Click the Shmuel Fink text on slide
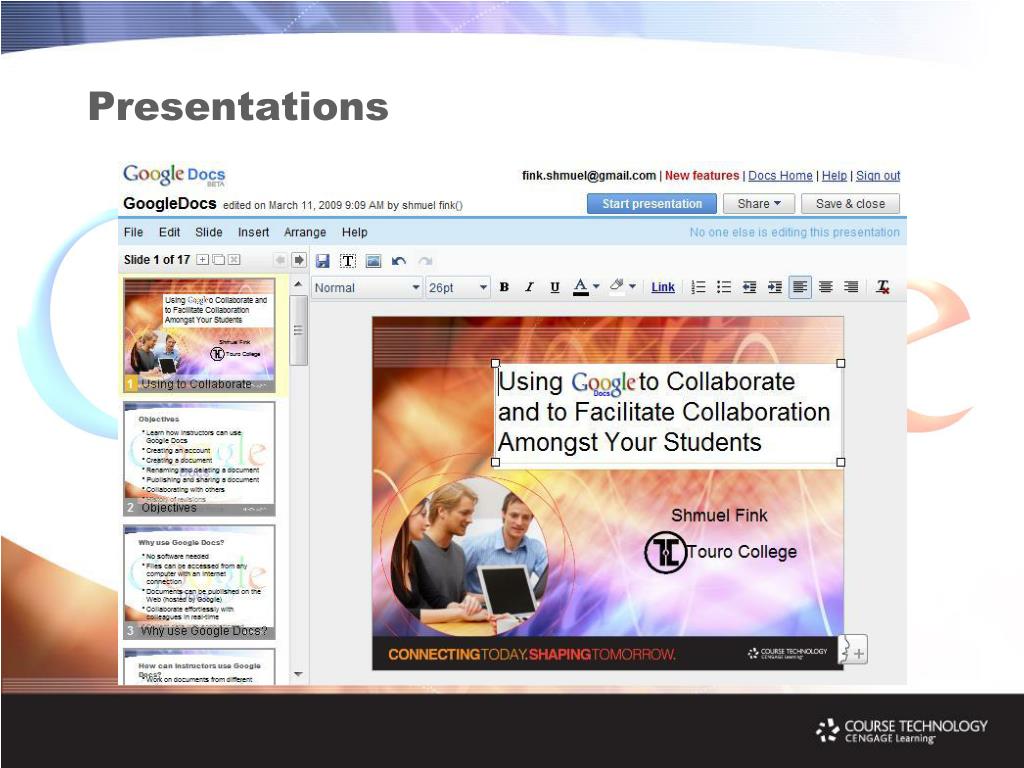This screenshot has height=768, width=1024. [x=719, y=515]
